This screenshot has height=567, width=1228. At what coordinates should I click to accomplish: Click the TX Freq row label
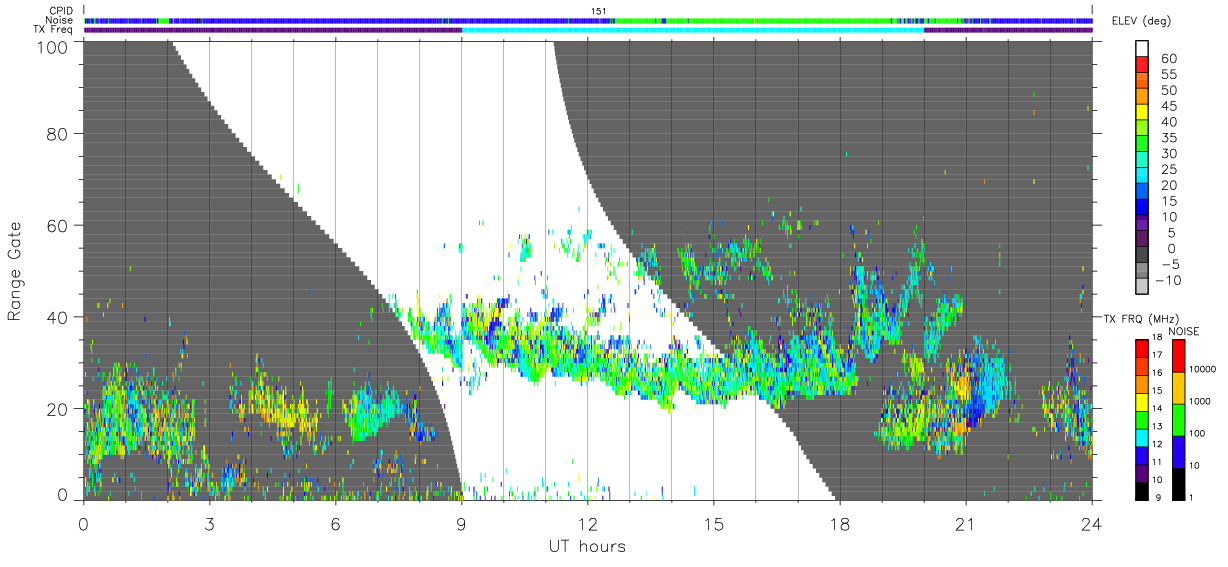coord(53,30)
